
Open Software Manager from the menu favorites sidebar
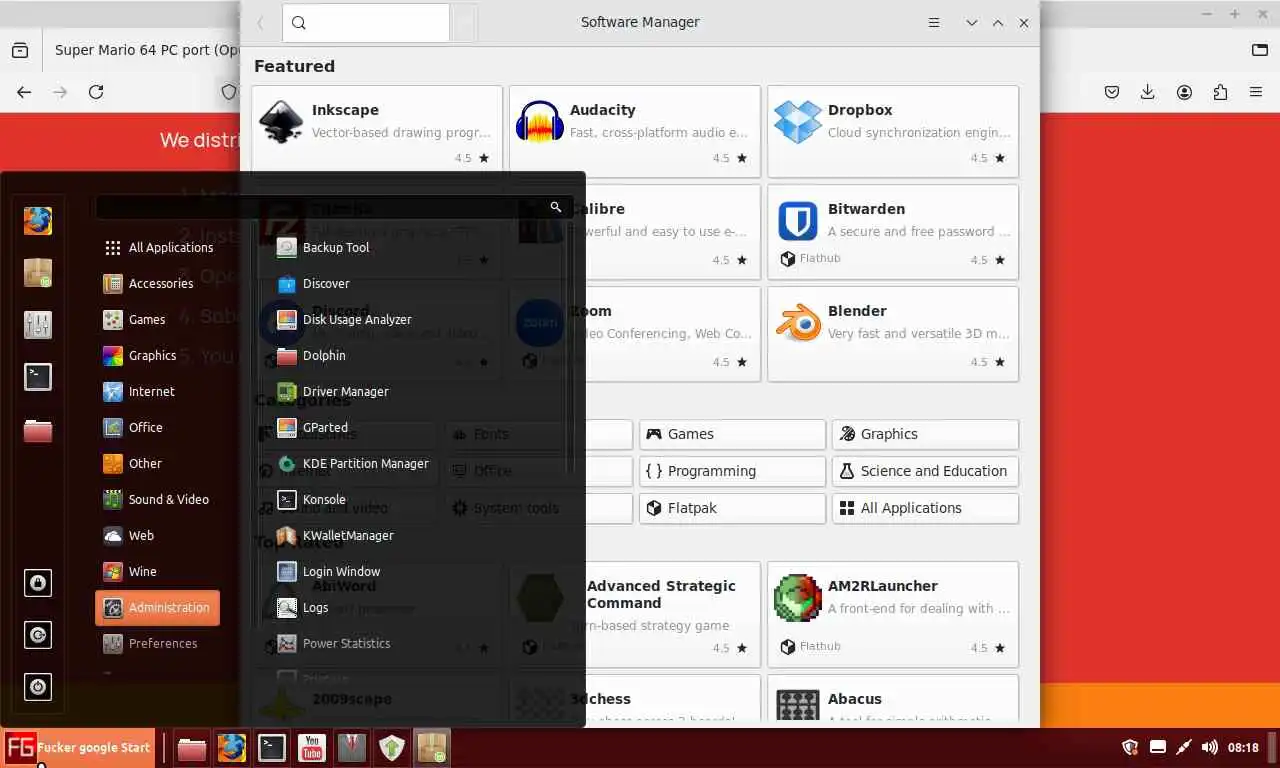[38, 273]
